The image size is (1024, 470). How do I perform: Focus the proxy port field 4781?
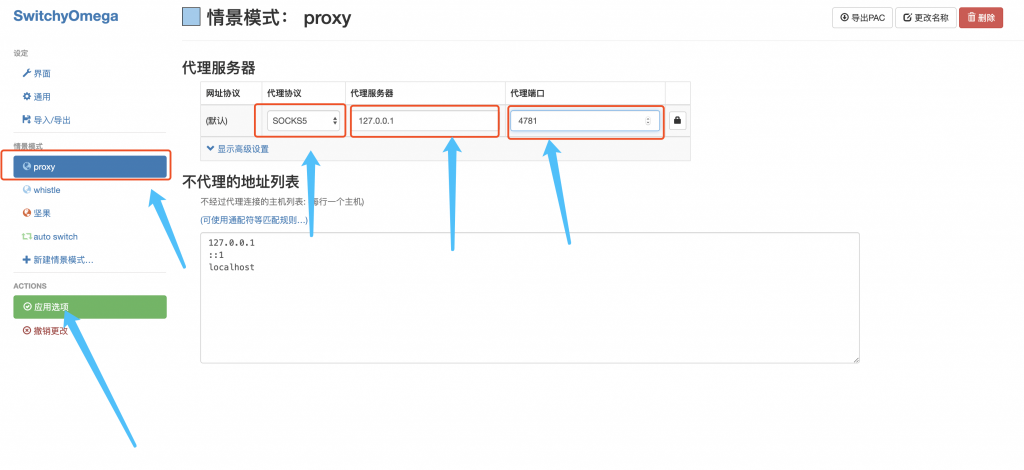tap(584, 121)
